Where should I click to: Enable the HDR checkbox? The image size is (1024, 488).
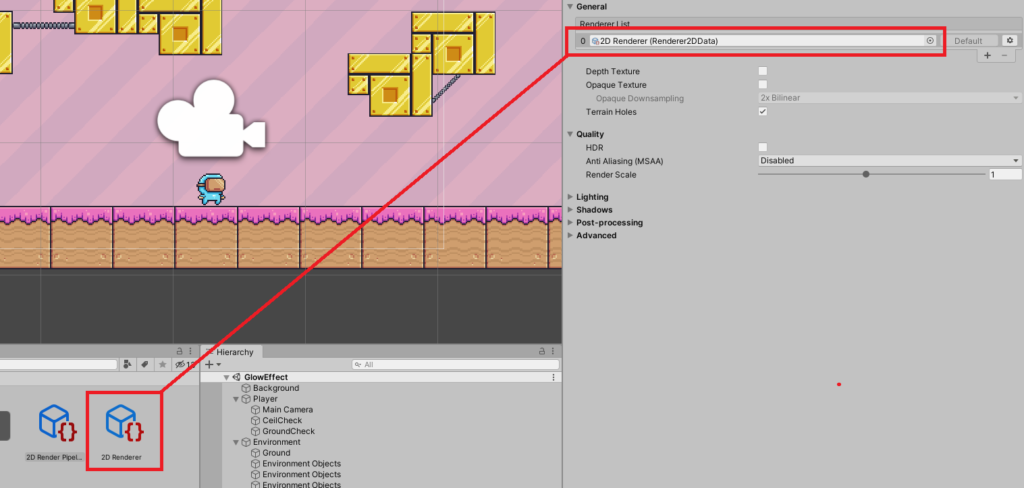click(x=763, y=148)
